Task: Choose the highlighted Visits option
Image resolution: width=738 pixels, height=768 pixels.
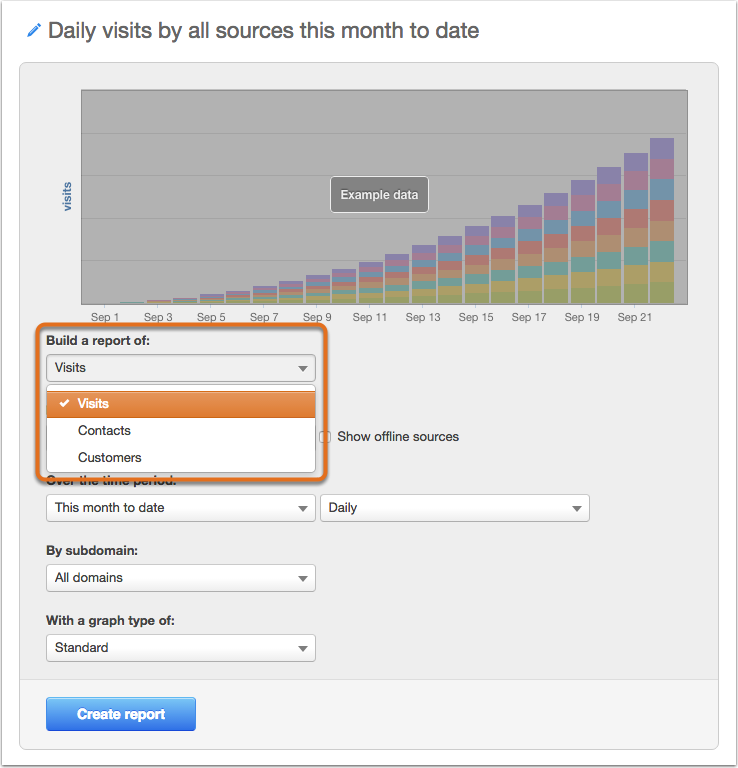Action: (x=181, y=404)
